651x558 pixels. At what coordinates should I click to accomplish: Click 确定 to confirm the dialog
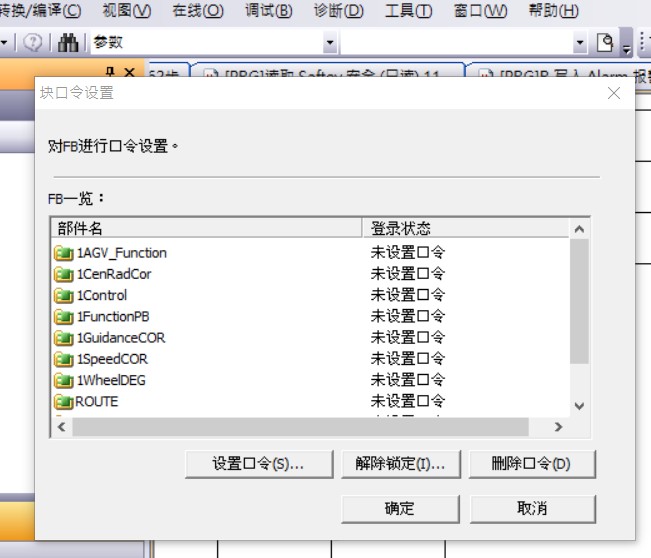[399, 508]
